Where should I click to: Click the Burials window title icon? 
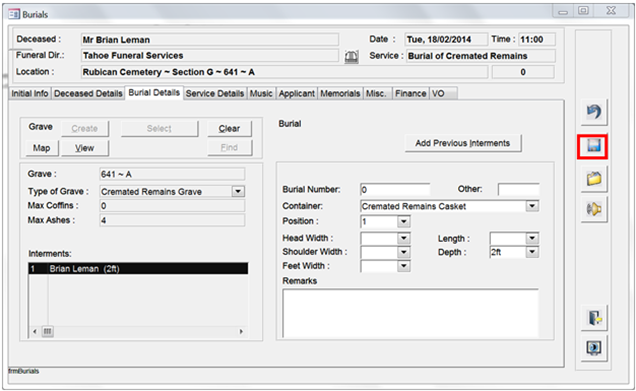click(14, 14)
